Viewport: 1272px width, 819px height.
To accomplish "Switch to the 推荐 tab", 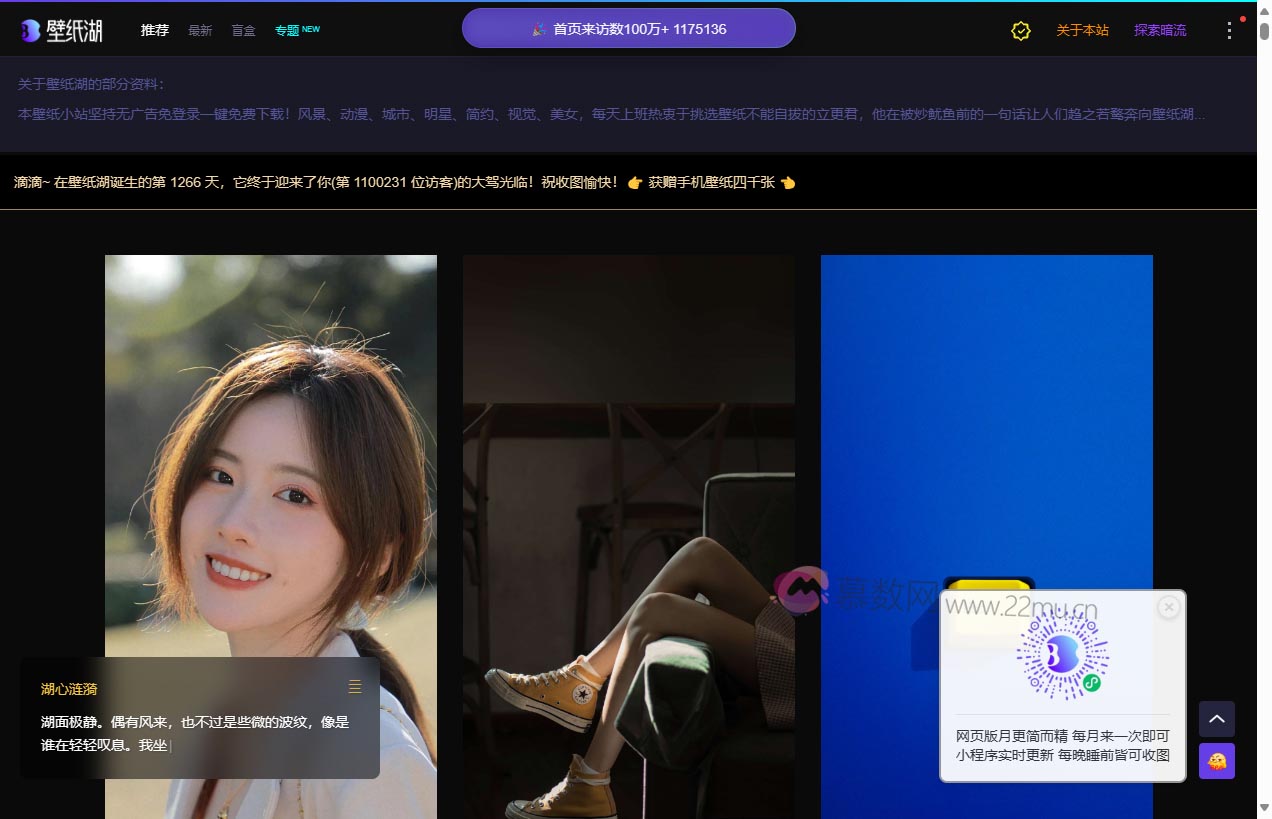I will click(155, 31).
